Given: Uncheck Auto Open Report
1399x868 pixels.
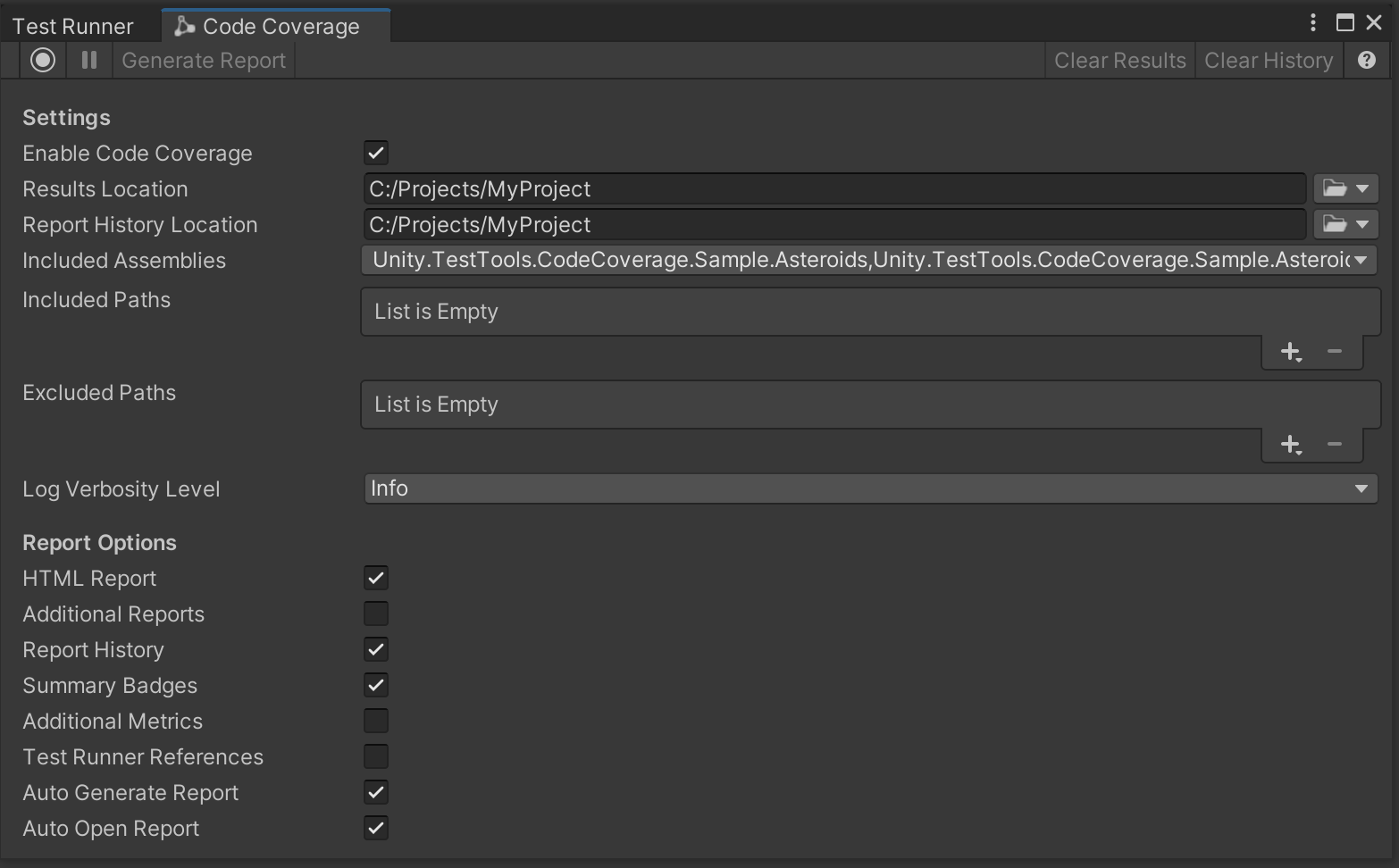Looking at the screenshot, I should click(x=375, y=828).
